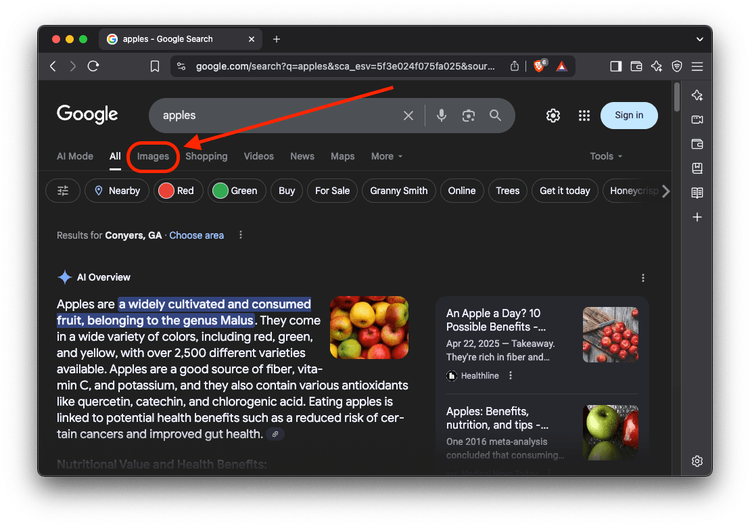
Task: Toggle the Nearby filter chip
Action: pyautogui.click(x=117, y=191)
